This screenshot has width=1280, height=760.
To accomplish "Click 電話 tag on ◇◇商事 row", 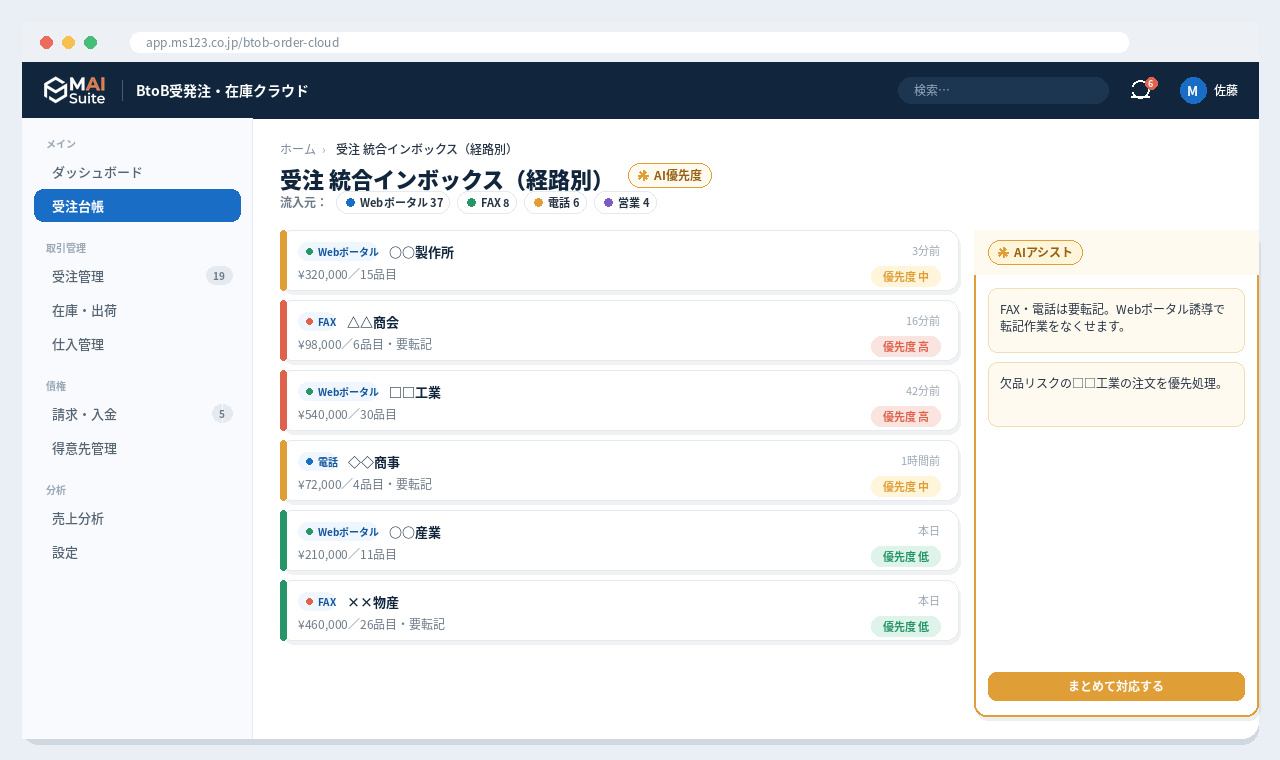I will 321,462.
